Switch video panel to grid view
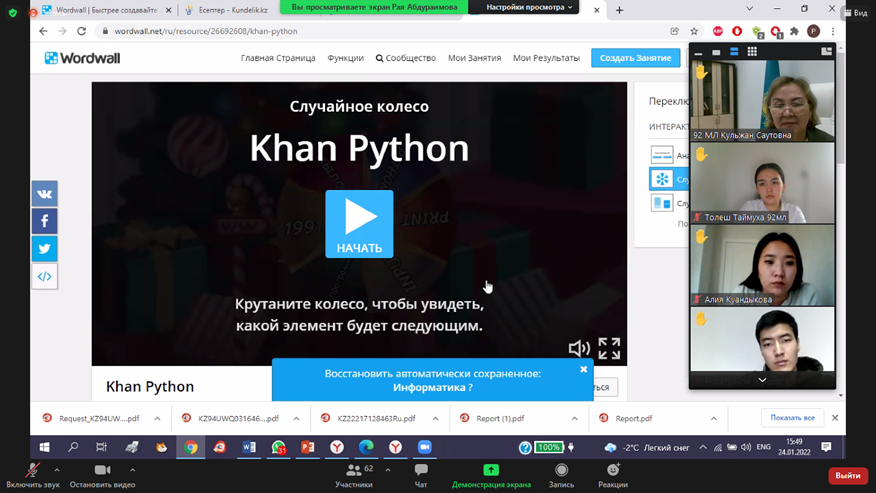The image size is (876, 493). 752,51
